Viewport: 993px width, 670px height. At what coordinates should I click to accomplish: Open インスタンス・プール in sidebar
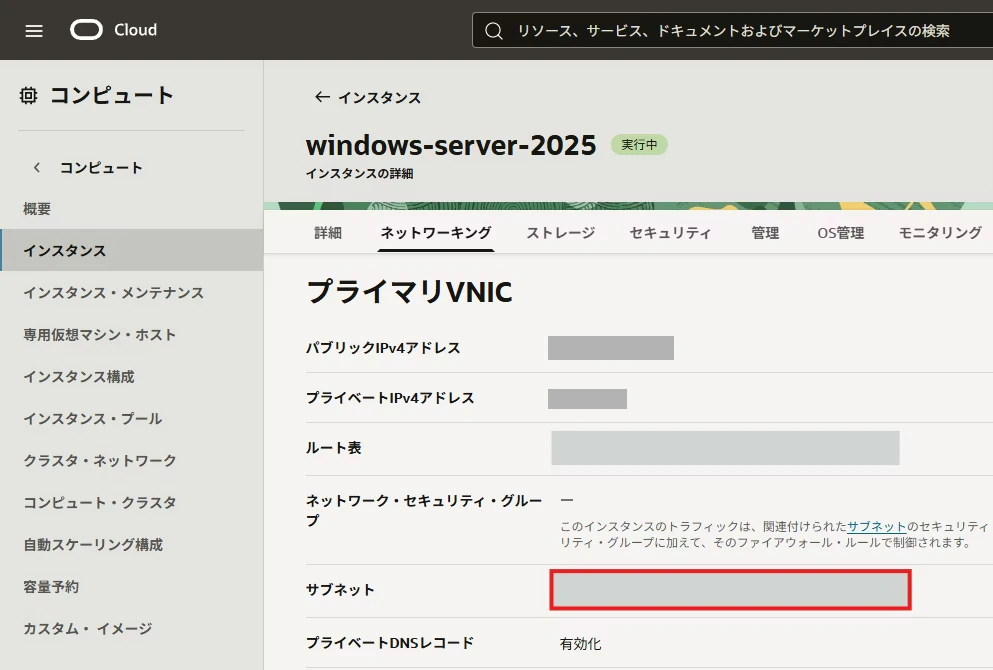92,419
